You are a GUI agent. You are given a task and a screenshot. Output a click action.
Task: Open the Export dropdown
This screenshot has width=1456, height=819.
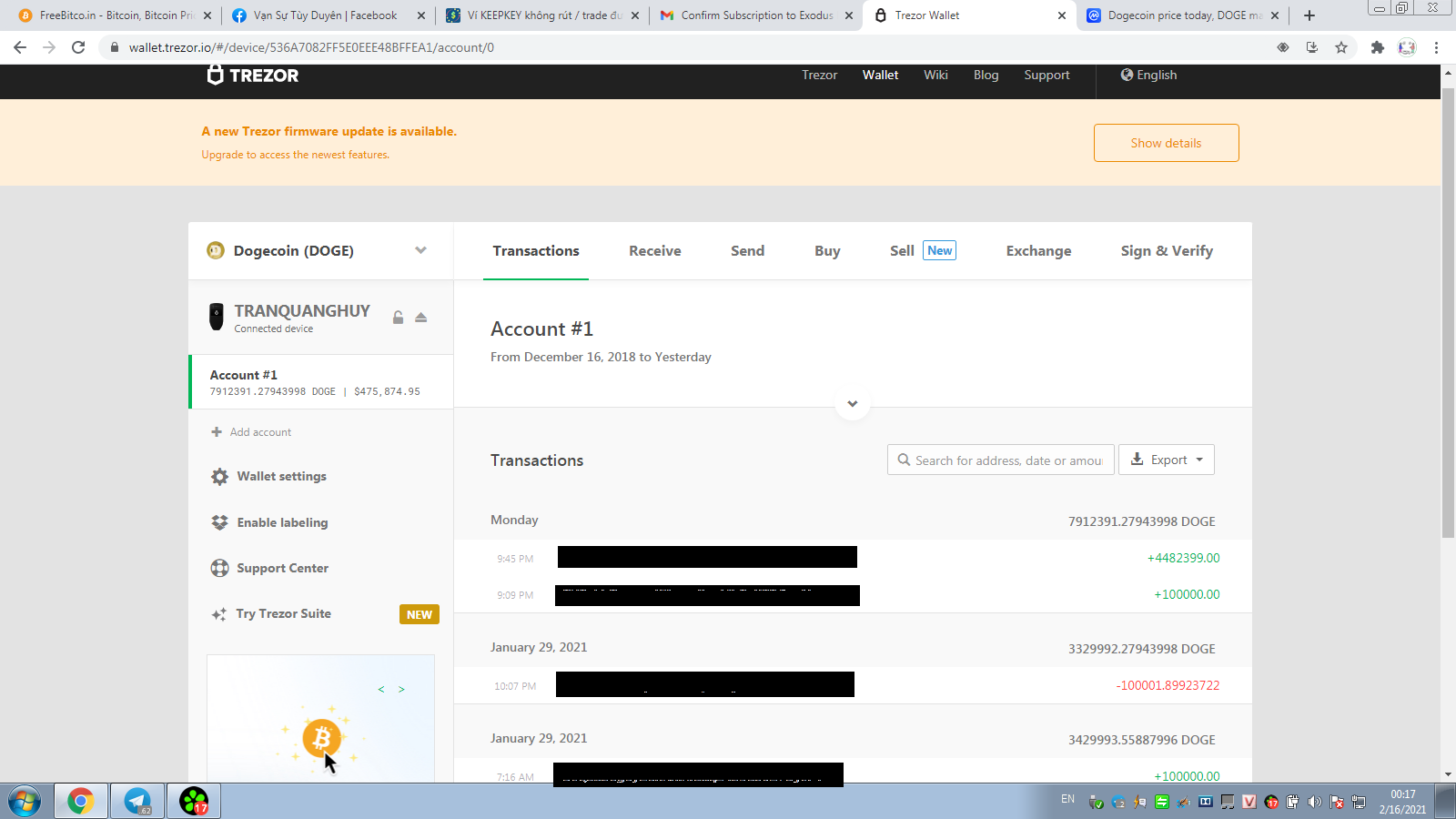(1167, 460)
